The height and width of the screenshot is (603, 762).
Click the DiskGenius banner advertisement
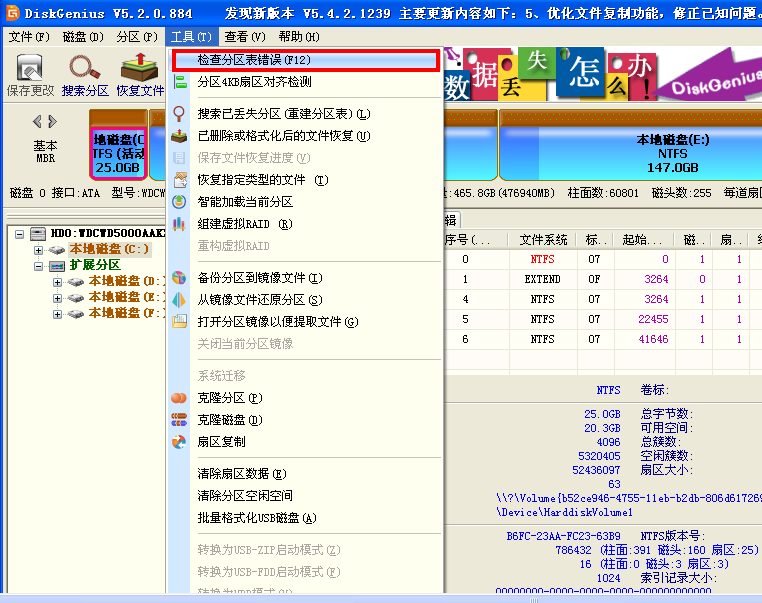tap(600, 75)
